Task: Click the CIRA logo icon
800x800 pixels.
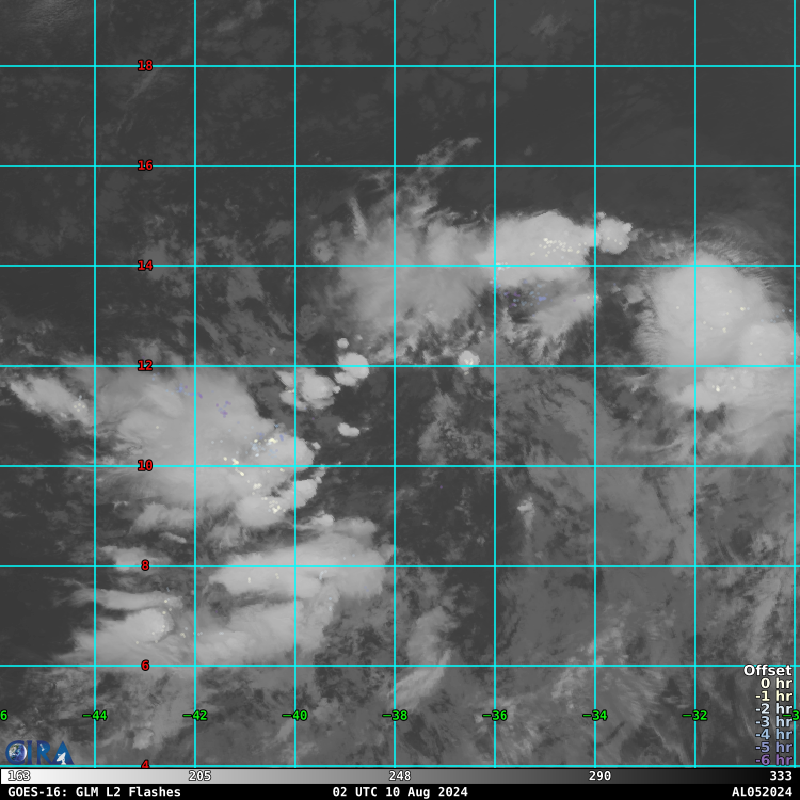Action: pos(39,753)
